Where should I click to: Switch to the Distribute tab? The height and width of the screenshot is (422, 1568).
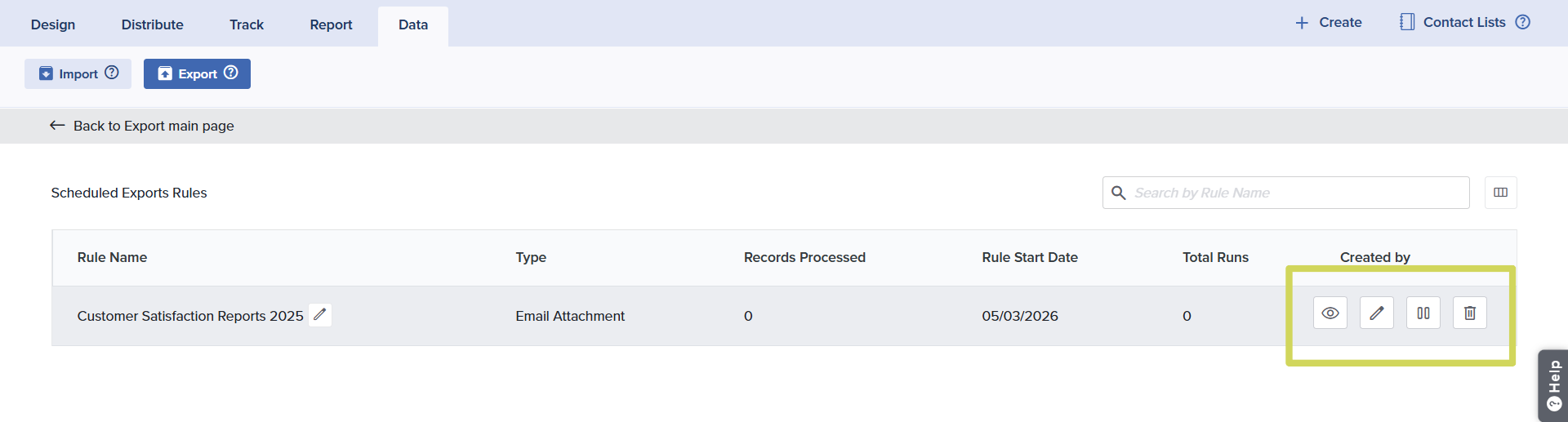pyautogui.click(x=153, y=24)
